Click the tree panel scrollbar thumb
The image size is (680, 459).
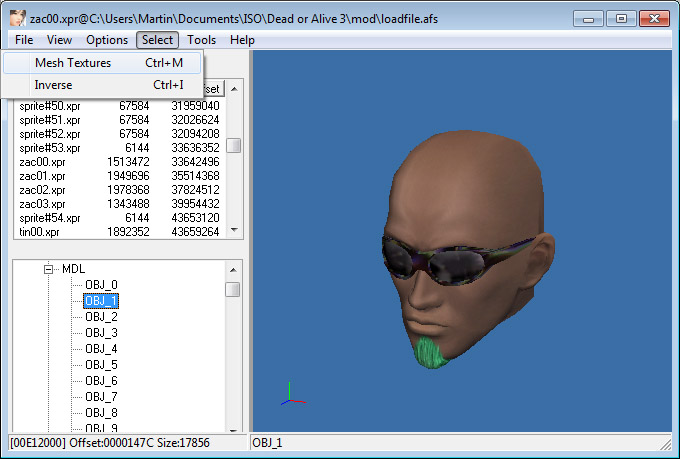[x=233, y=289]
